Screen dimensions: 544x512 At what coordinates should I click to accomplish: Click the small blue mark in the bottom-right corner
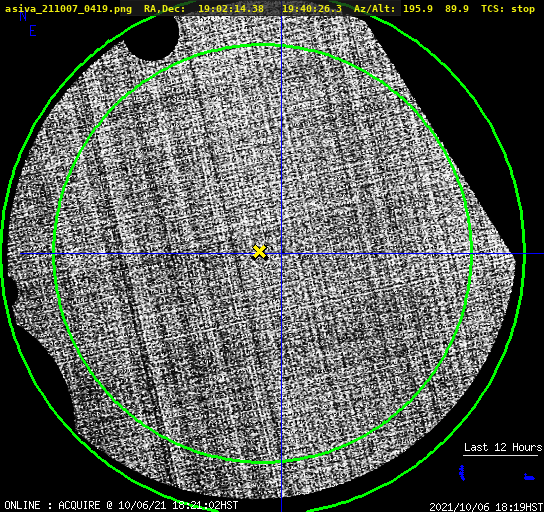[x=529, y=477]
